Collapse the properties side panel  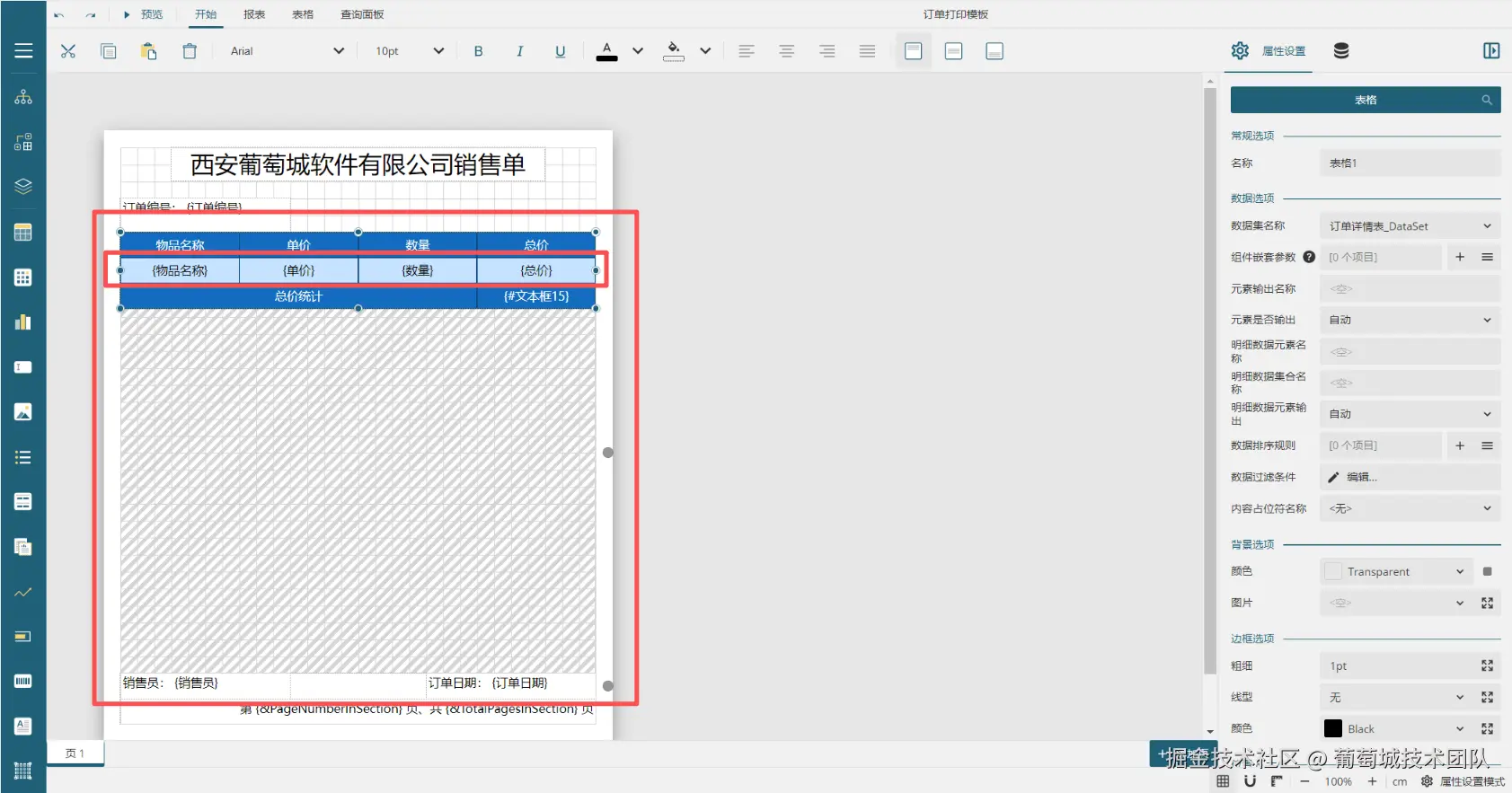click(x=1491, y=51)
